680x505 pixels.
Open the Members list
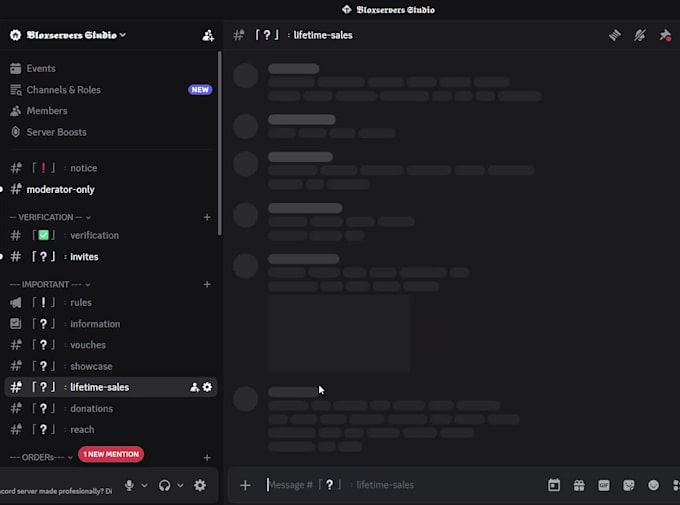[x=111, y=111]
